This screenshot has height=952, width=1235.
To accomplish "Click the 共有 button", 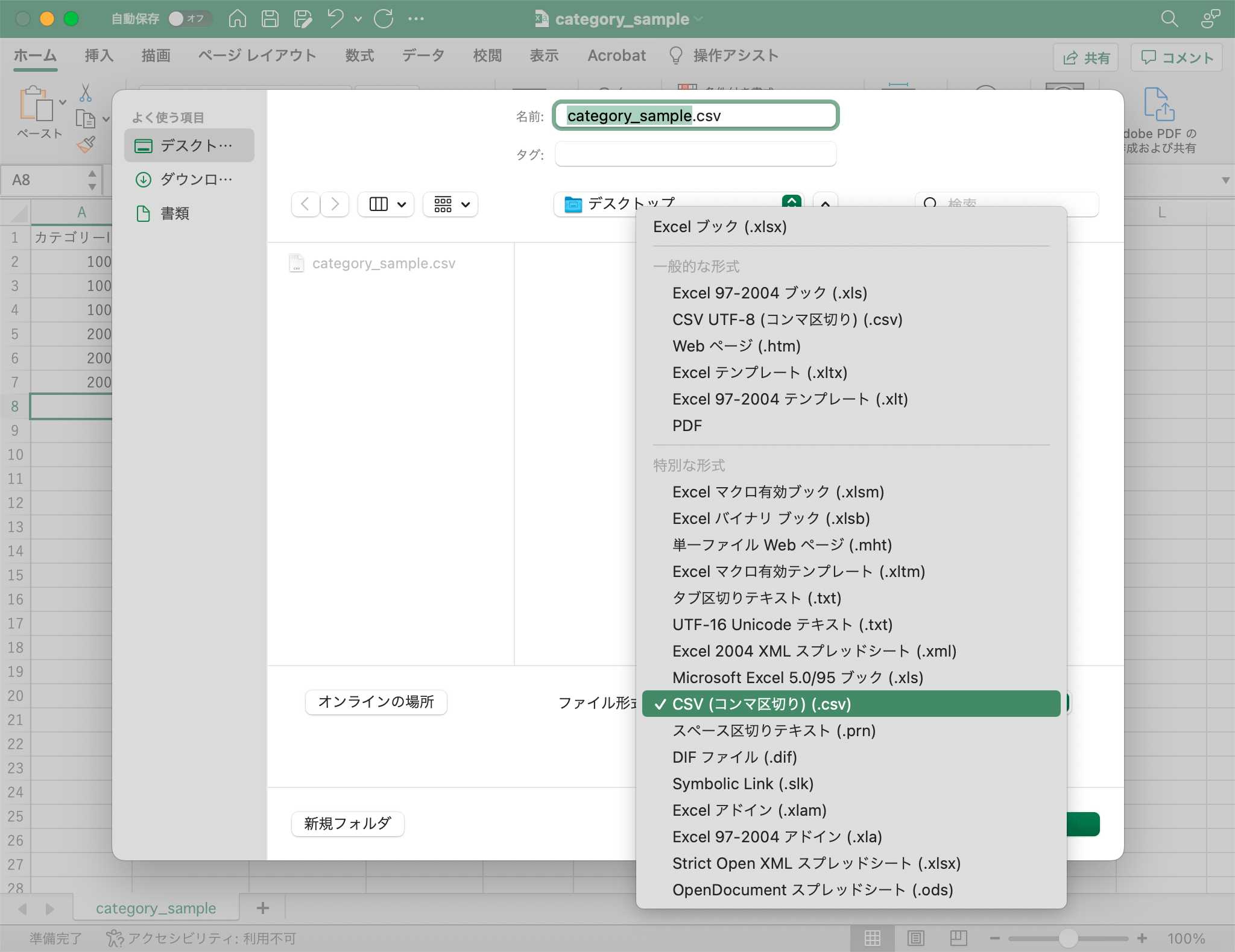I will 1085,57.
